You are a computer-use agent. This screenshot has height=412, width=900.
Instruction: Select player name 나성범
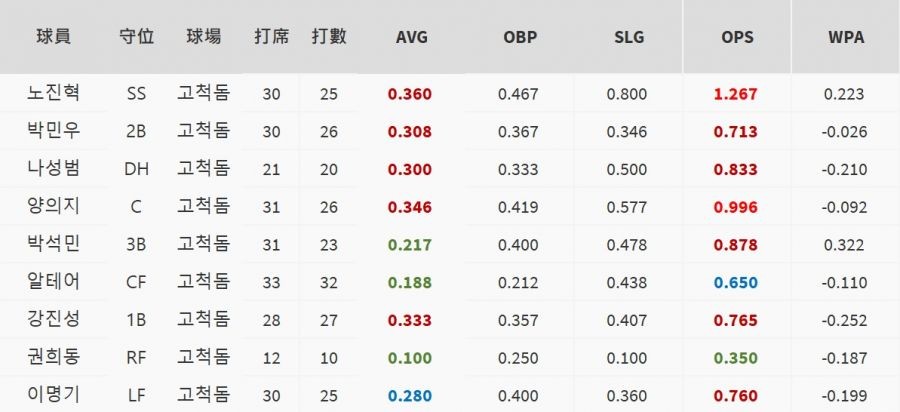click(53, 169)
